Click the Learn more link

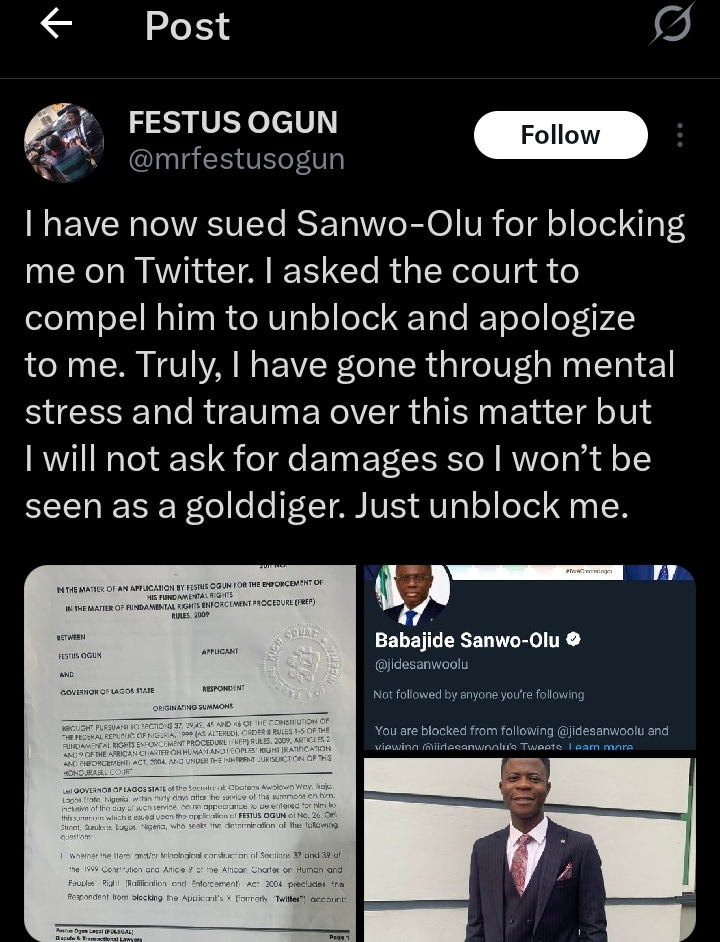pyautogui.click(x=604, y=747)
